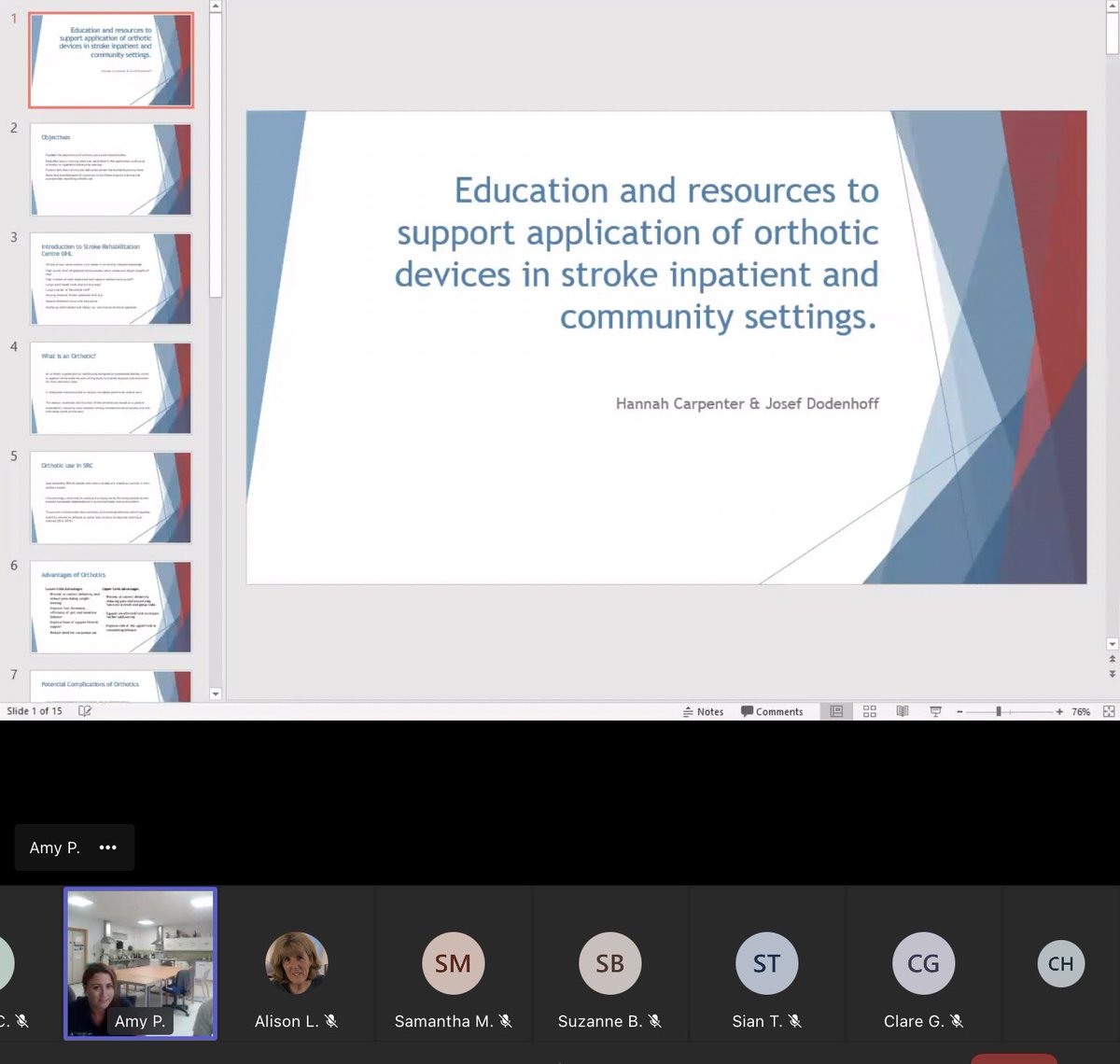Click the Amy P. name label
The image size is (1120, 1064).
[54, 847]
